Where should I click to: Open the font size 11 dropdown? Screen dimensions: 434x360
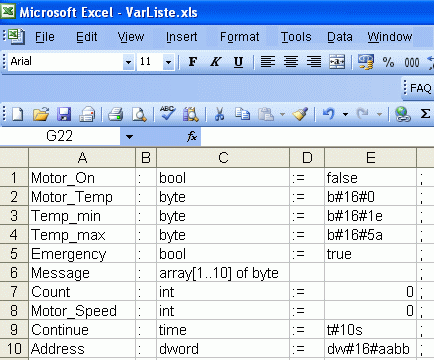[x=168, y=62]
